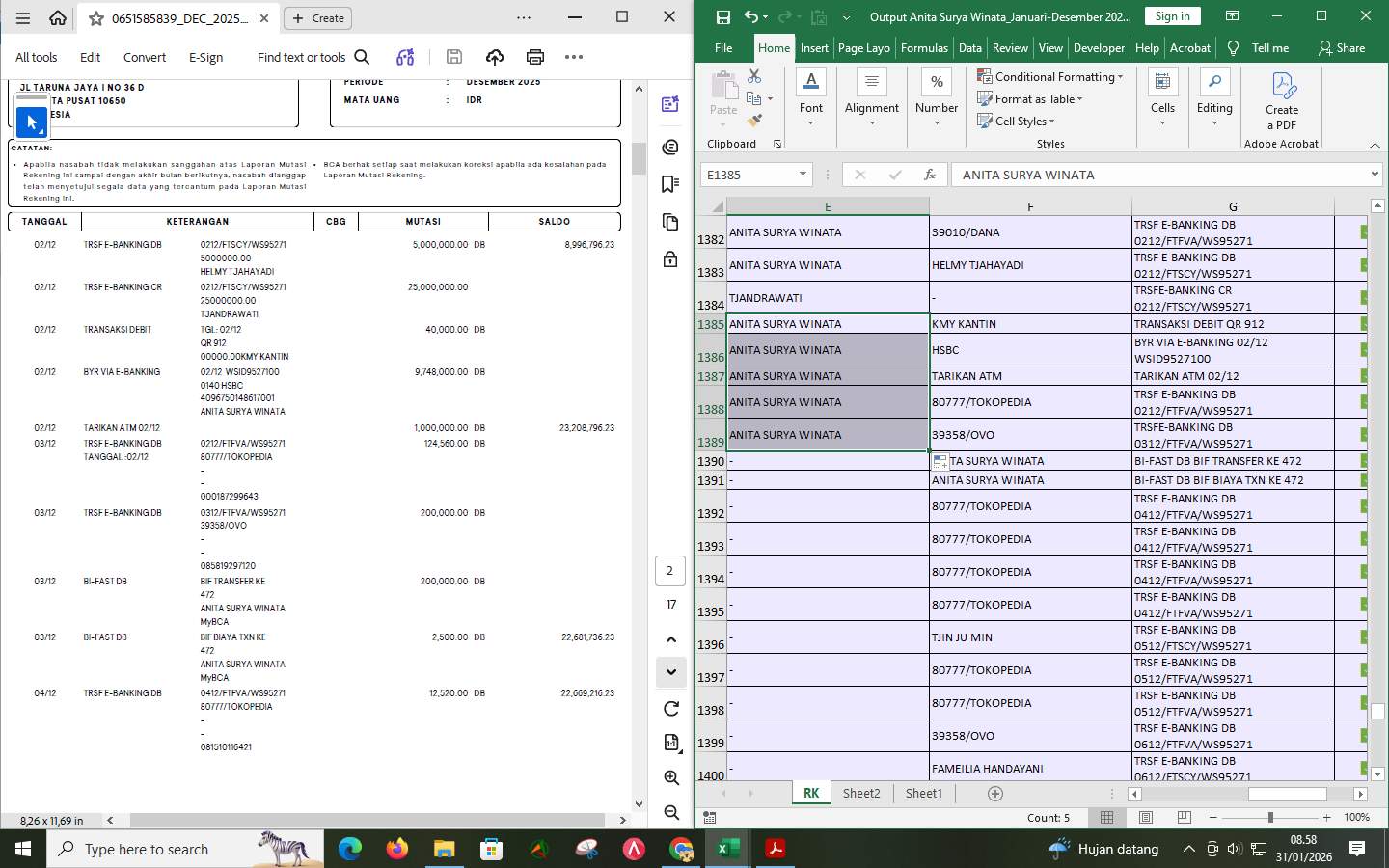The height and width of the screenshot is (868, 1389).
Task: Zoom in on the PDF page
Action: coord(670,777)
